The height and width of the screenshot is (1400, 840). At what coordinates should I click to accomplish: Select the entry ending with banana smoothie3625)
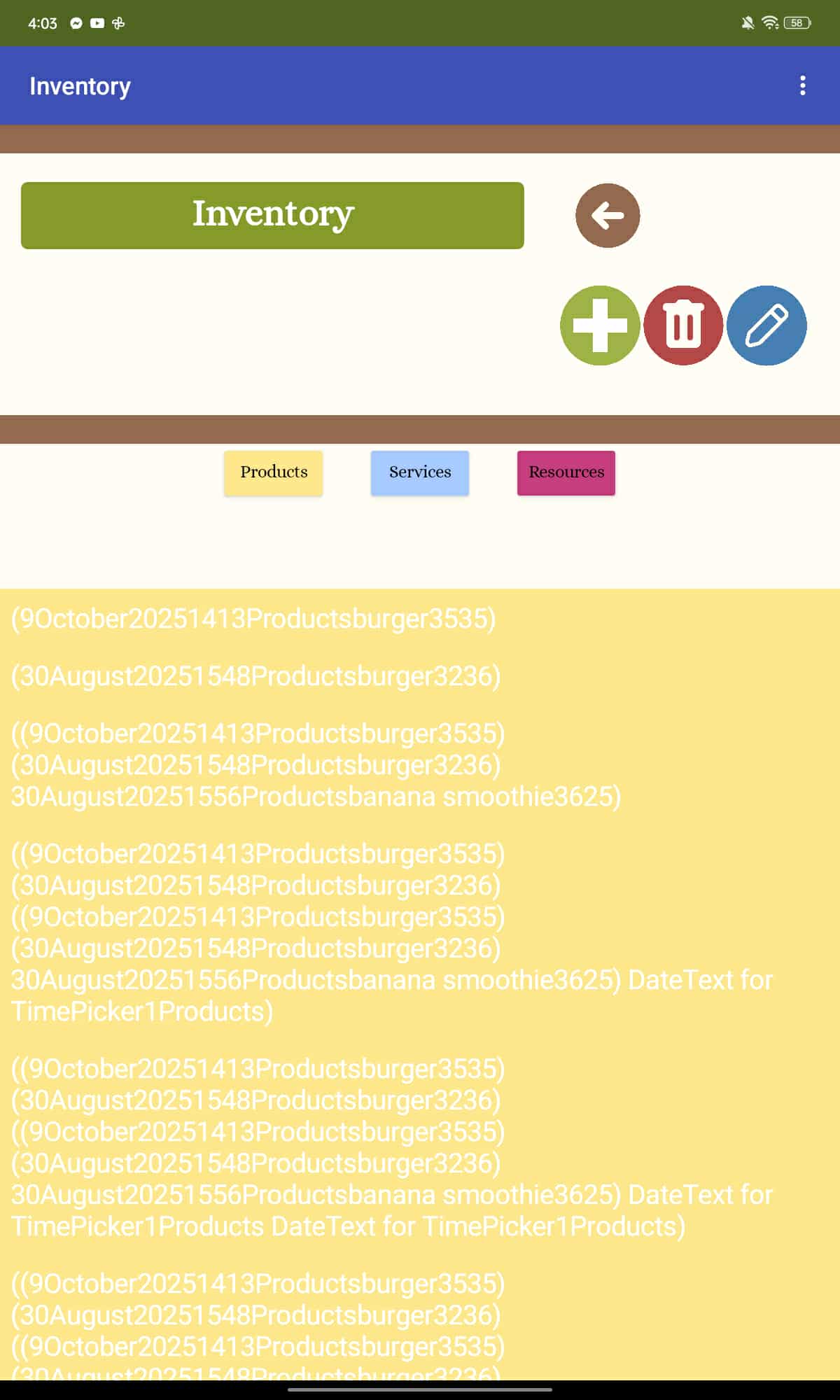(420, 765)
